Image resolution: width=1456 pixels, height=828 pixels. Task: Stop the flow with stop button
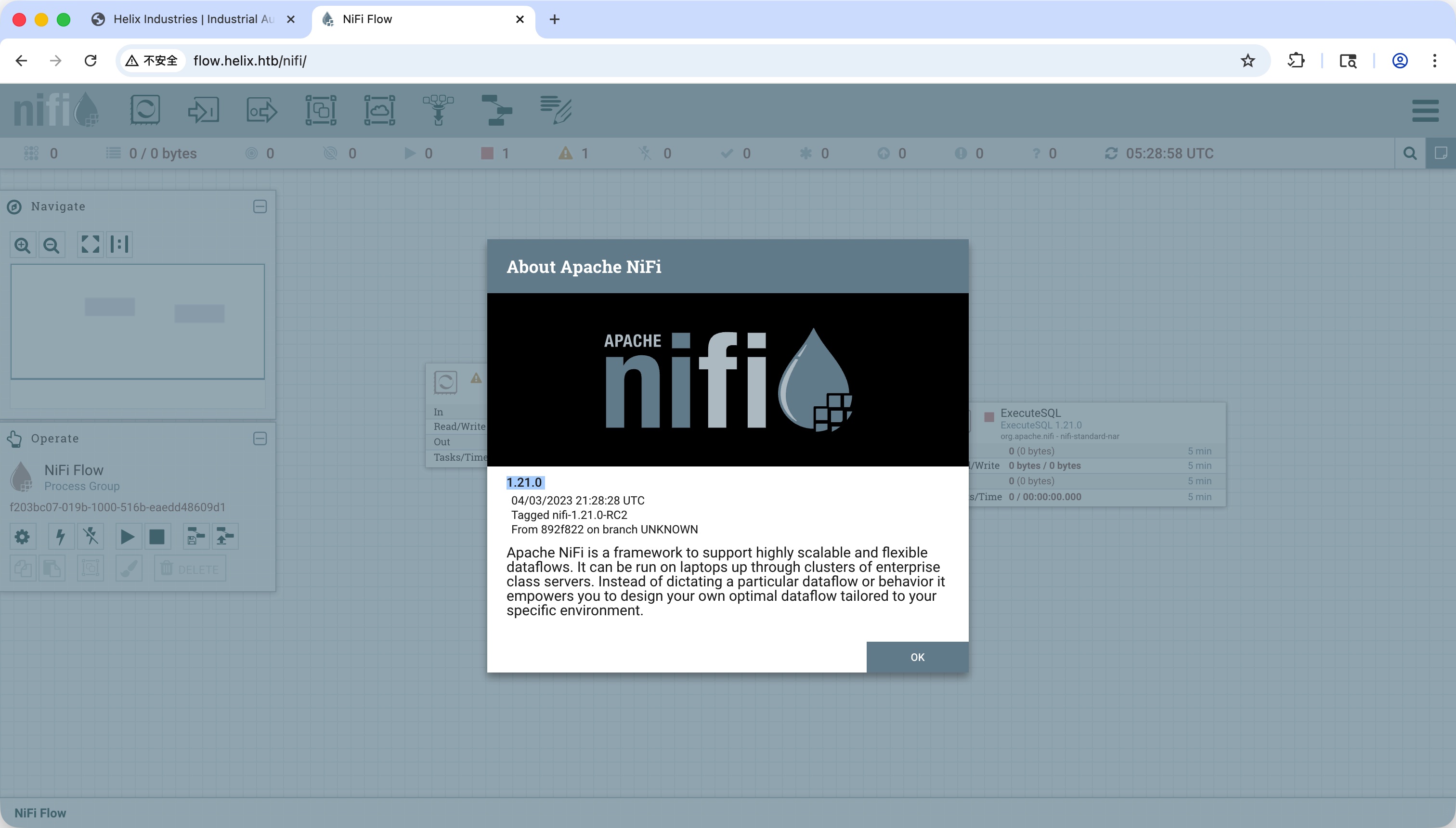click(x=157, y=536)
